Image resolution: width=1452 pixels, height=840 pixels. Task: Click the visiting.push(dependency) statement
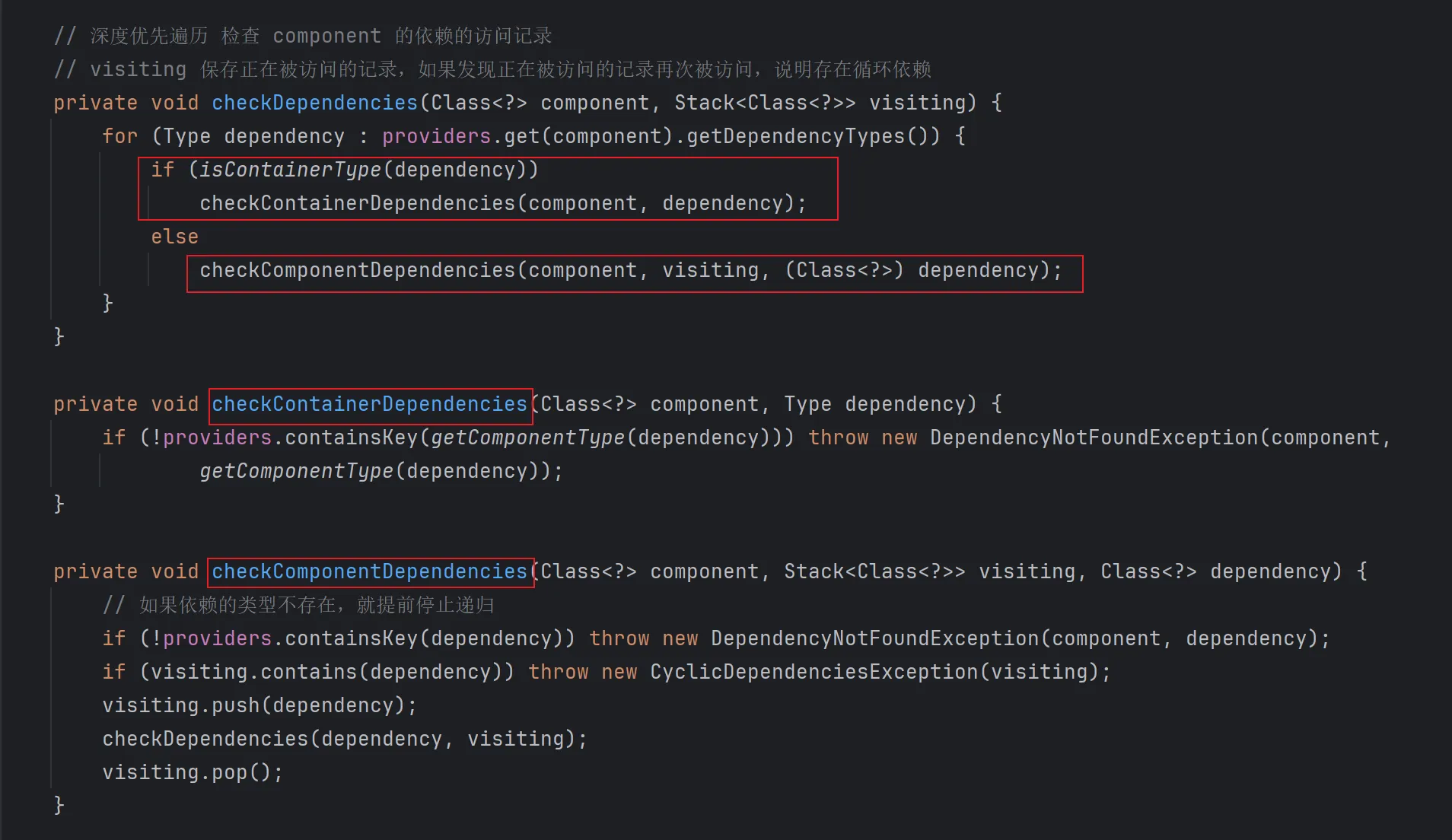[x=259, y=705]
